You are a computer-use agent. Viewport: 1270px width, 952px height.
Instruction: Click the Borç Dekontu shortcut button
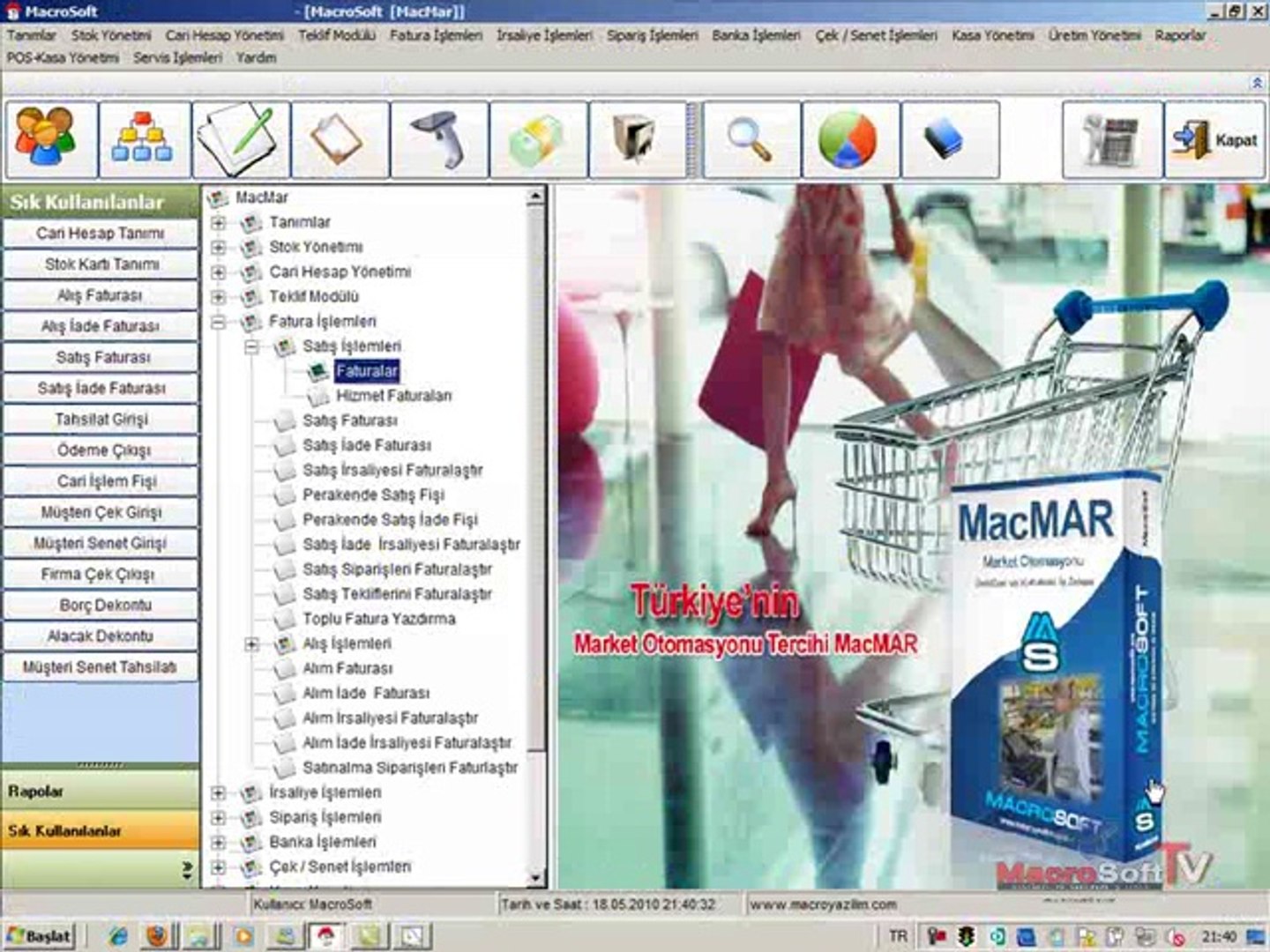coord(101,606)
